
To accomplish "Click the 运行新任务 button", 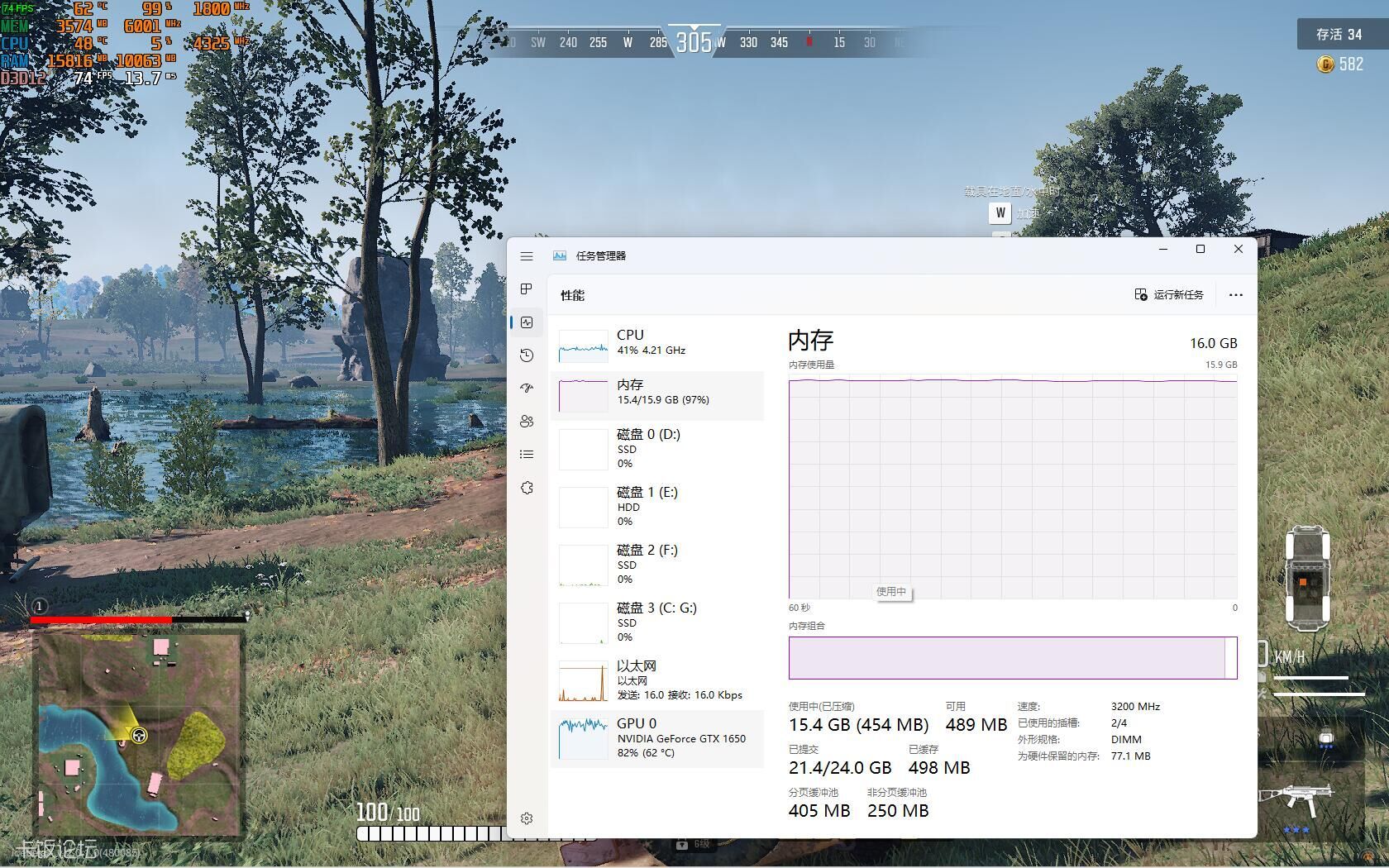I will [1169, 295].
